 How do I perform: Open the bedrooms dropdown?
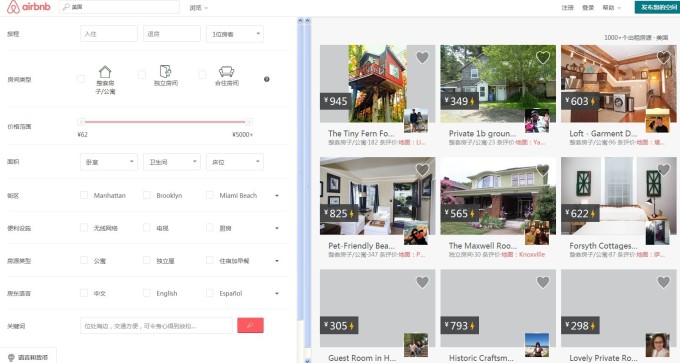point(109,162)
